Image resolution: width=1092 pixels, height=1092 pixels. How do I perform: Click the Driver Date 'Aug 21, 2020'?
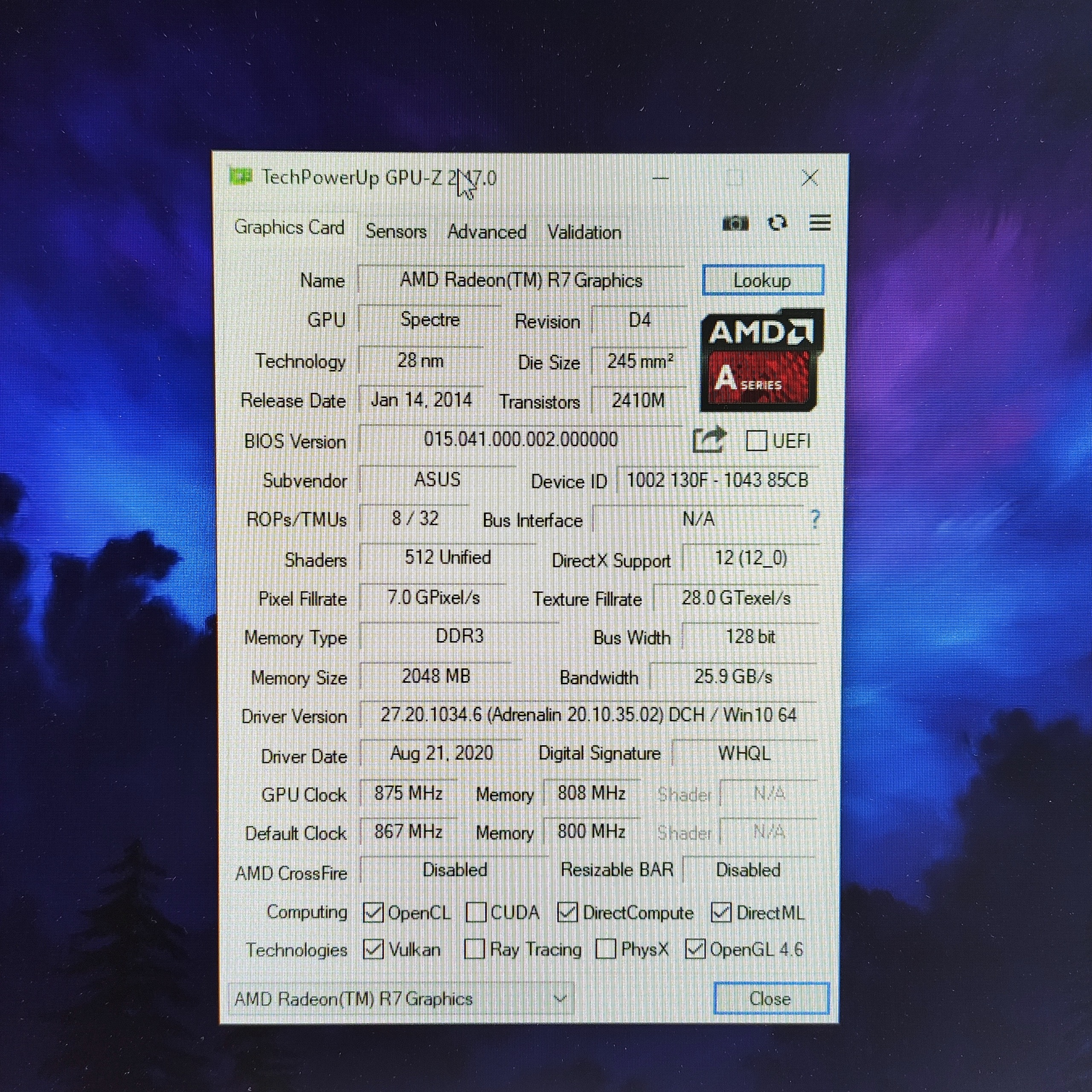tap(441, 753)
